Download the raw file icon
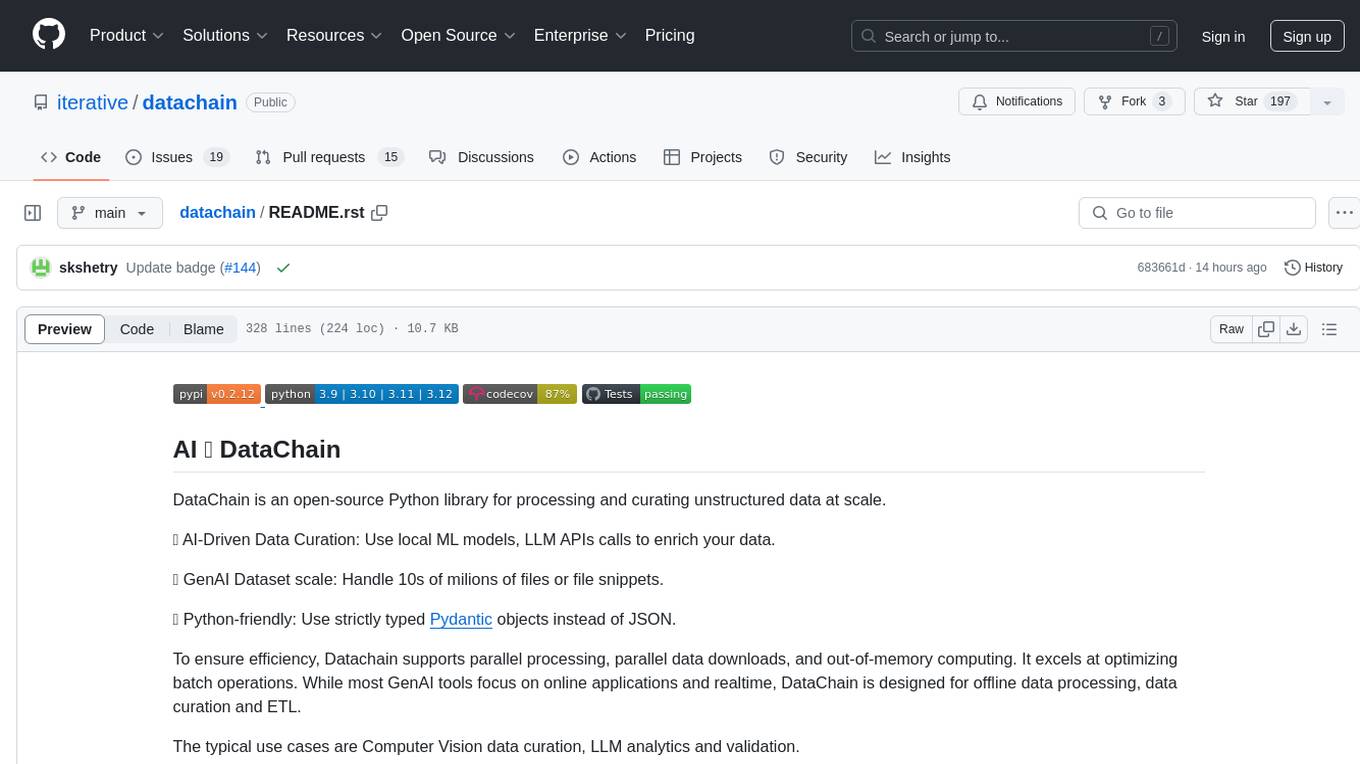 [1294, 329]
